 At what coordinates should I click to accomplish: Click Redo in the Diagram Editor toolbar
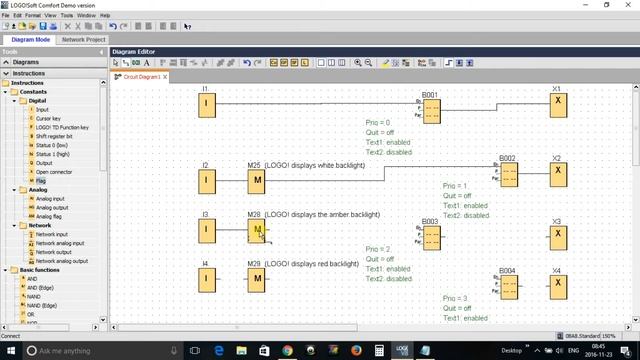(x=257, y=63)
